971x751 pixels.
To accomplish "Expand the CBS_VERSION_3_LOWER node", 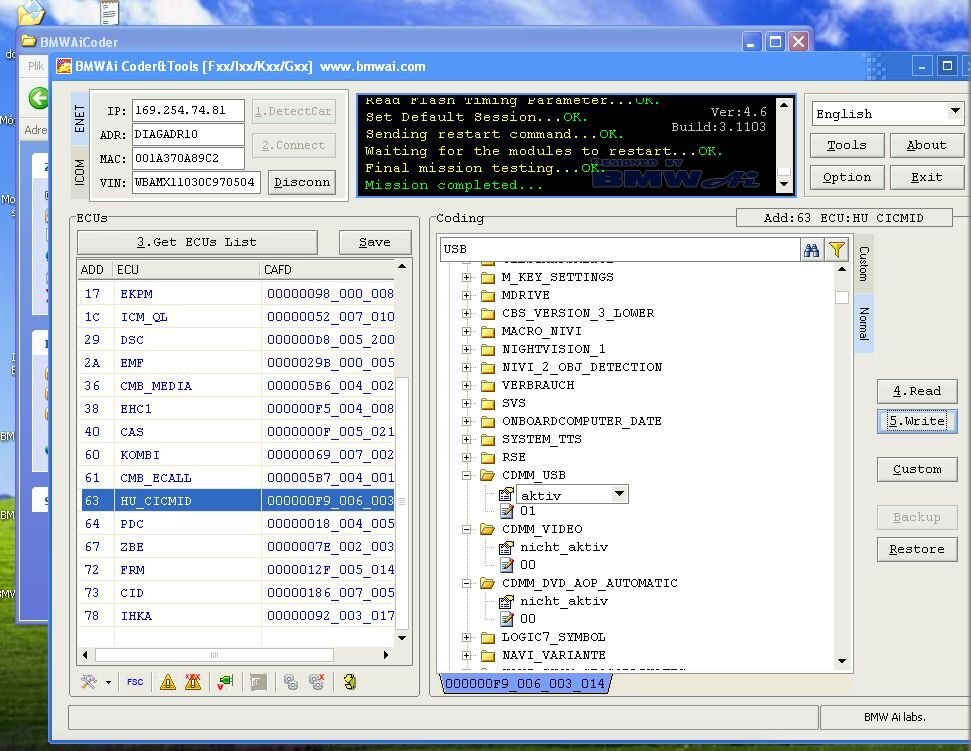I will 467,313.
